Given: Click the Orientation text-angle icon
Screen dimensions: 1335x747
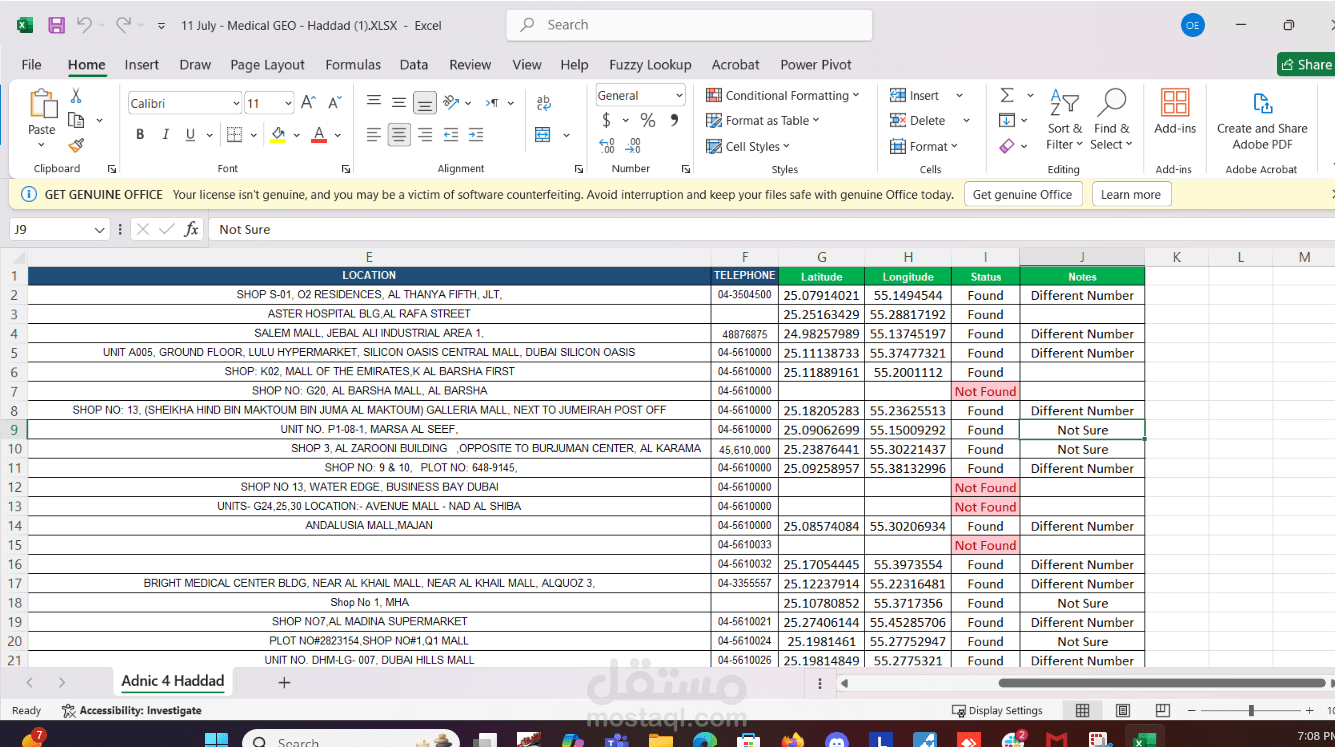Looking at the screenshot, I should 451,102.
